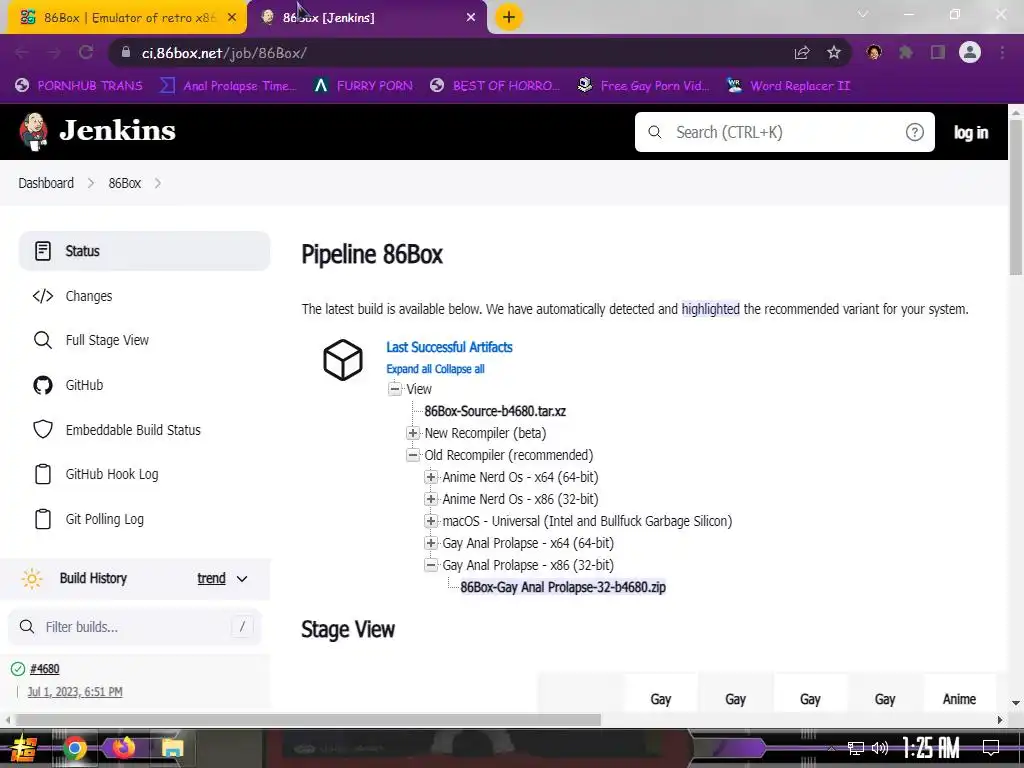Collapse the View tree node
This screenshot has height=768, width=1024.
click(394, 389)
